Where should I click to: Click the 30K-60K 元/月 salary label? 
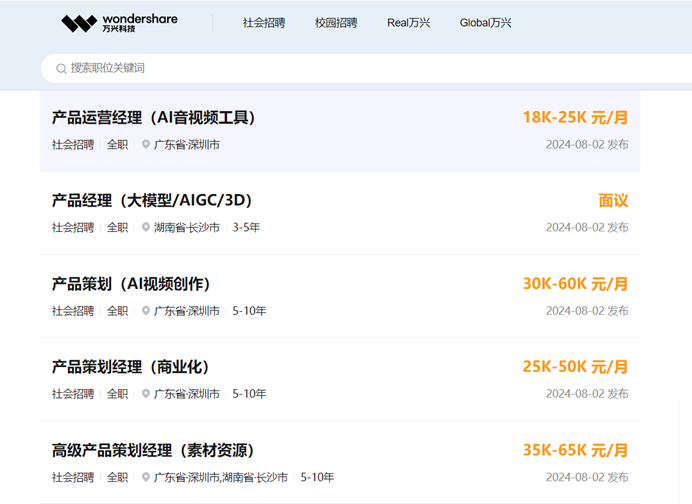575,284
